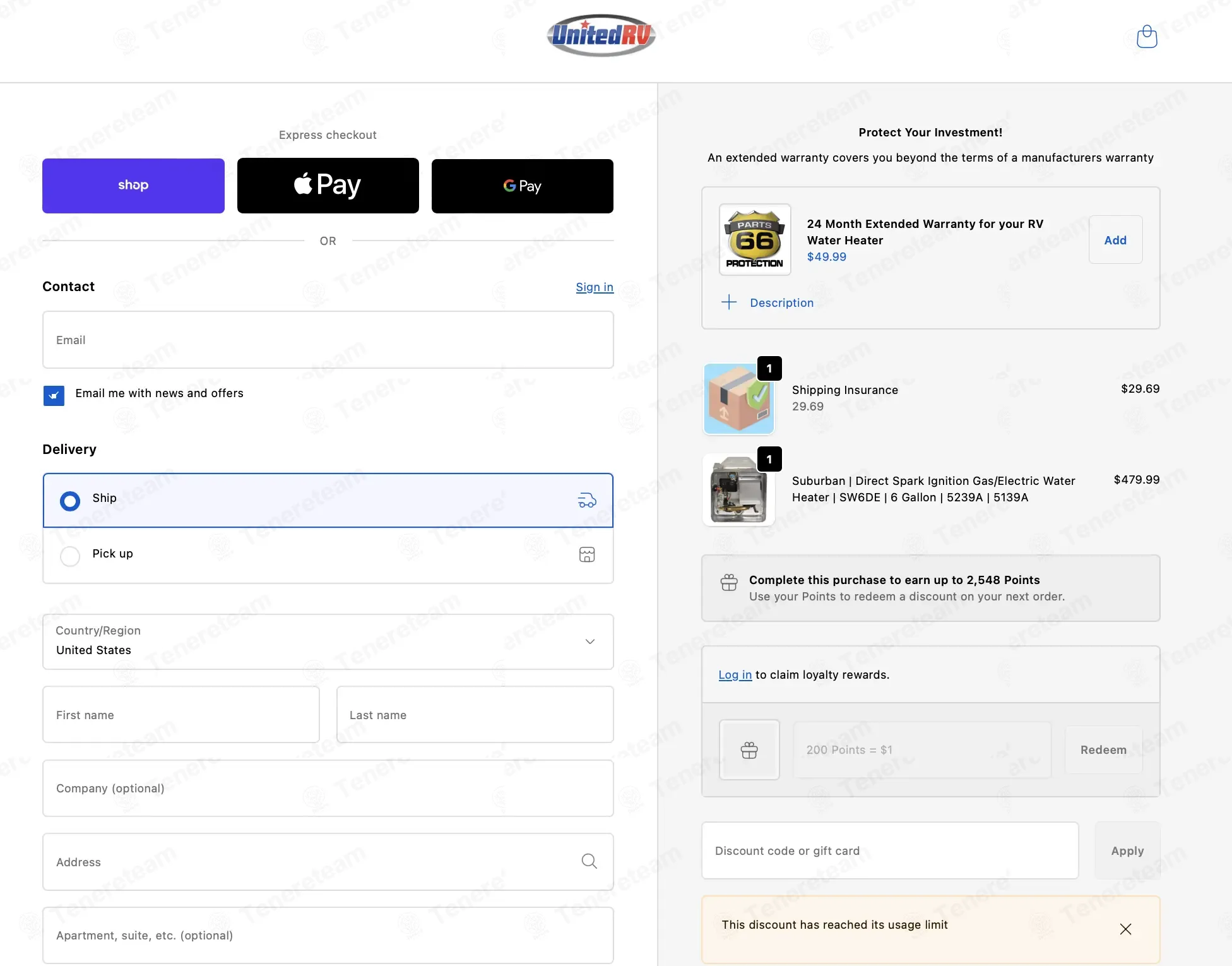Click the Shipping Insurance item title
The width and height of the screenshot is (1232, 966).
point(844,390)
